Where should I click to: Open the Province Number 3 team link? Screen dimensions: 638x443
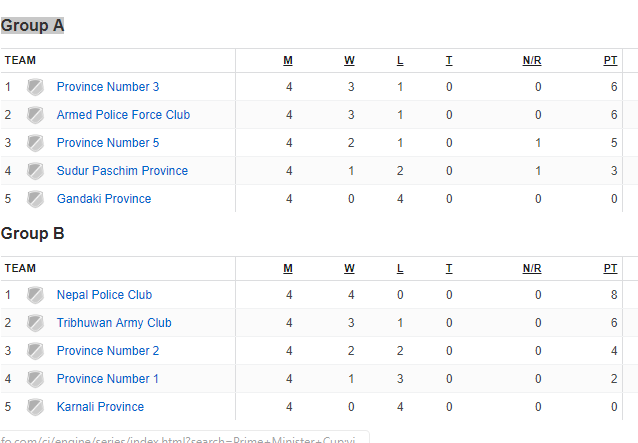tap(108, 87)
